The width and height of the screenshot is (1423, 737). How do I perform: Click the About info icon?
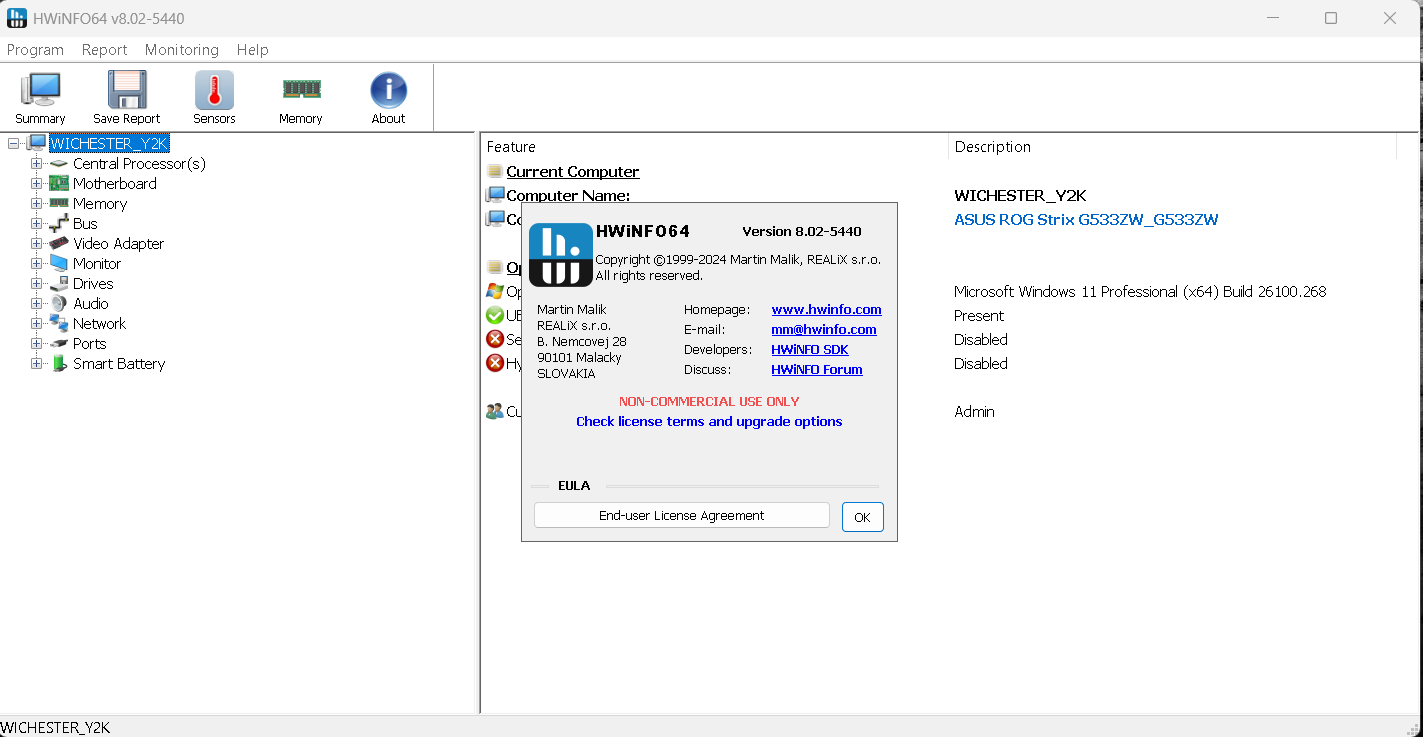click(x=388, y=90)
